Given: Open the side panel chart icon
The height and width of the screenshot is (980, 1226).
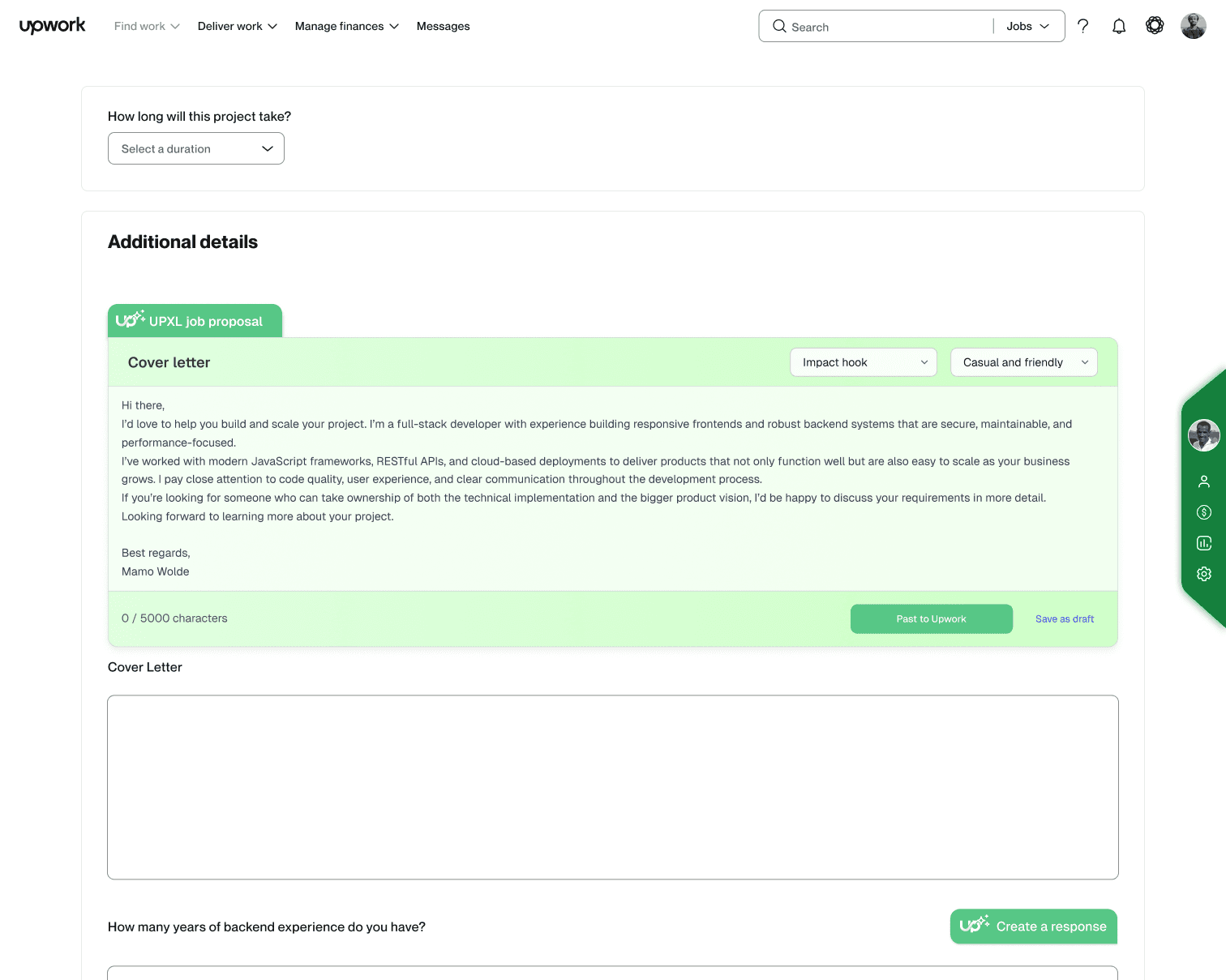Looking at the screenshot, I should click(1204, 543).
